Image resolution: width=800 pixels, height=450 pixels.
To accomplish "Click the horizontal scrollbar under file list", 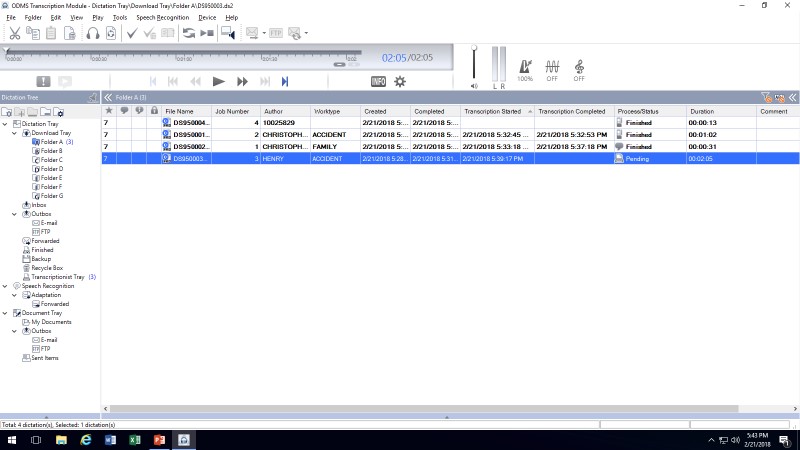I will (424, 409).
